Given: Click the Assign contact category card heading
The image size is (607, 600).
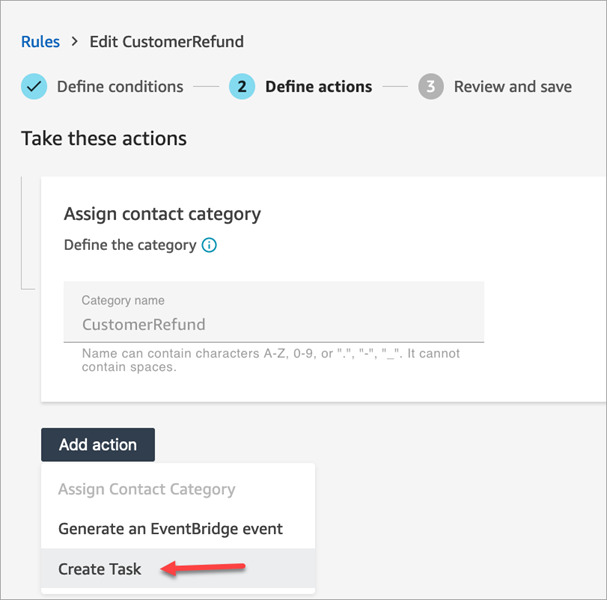Looking at the screenshot, I should [162, 213].
